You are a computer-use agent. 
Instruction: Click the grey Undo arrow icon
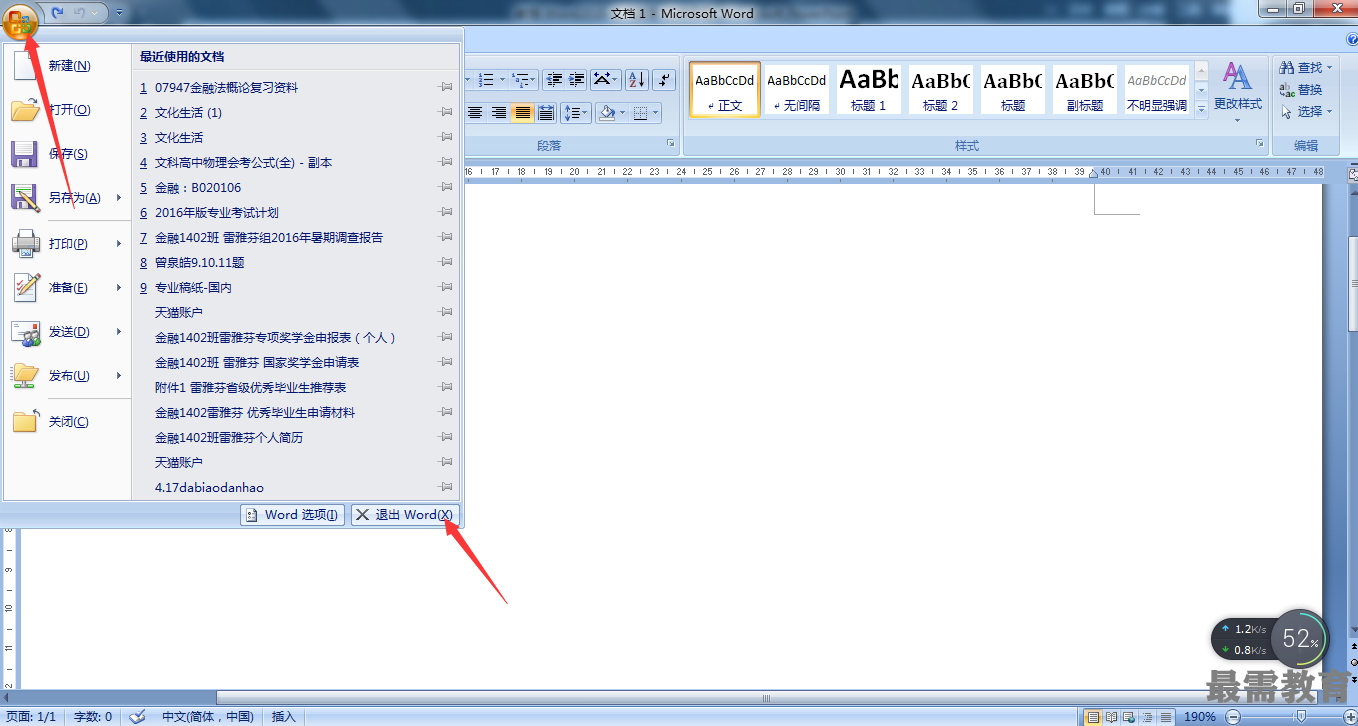click(x=80, y=12)
